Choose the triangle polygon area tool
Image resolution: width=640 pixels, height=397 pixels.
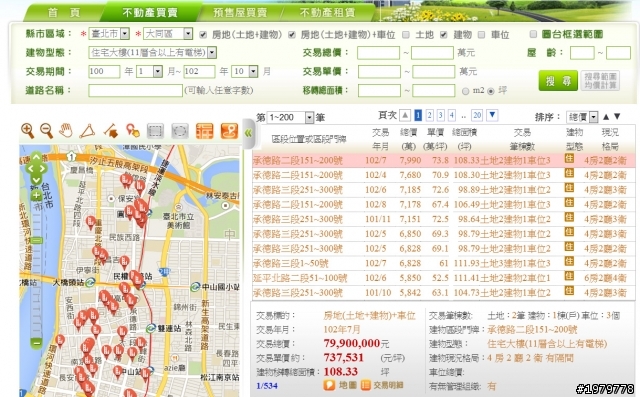(x=87, y=131)
